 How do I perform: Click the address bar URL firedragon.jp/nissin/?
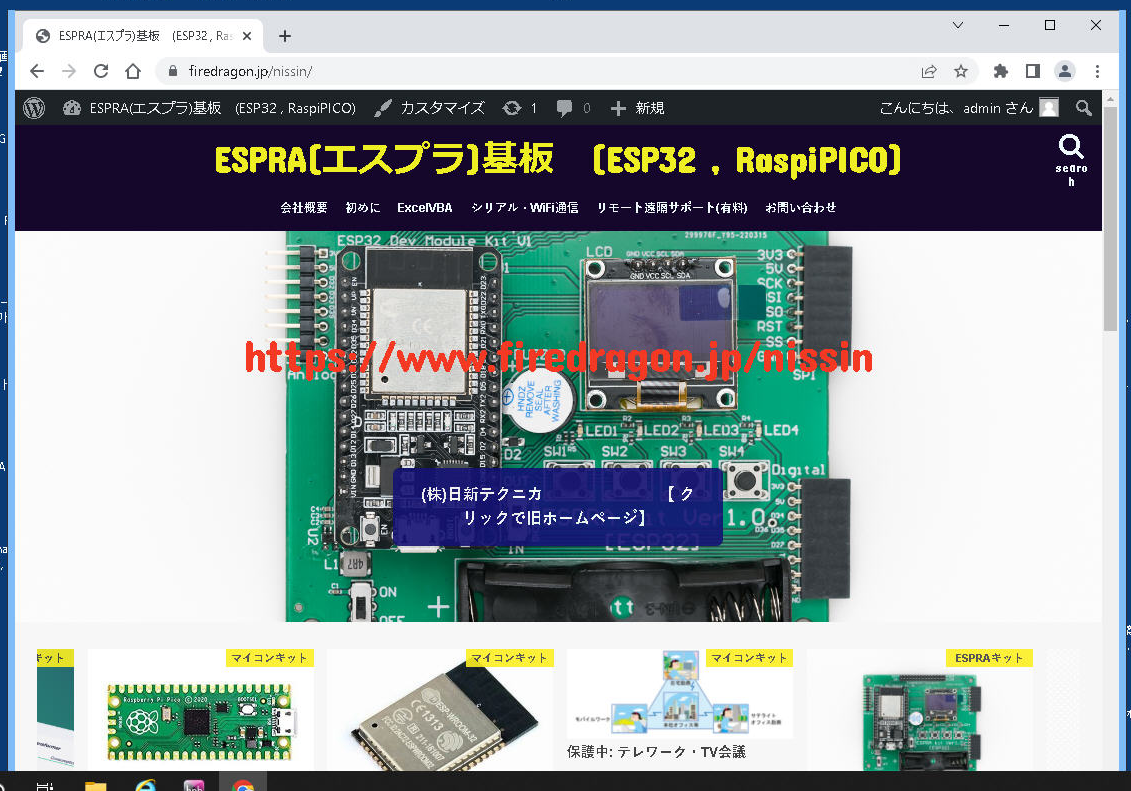click(x=250, y=71)
